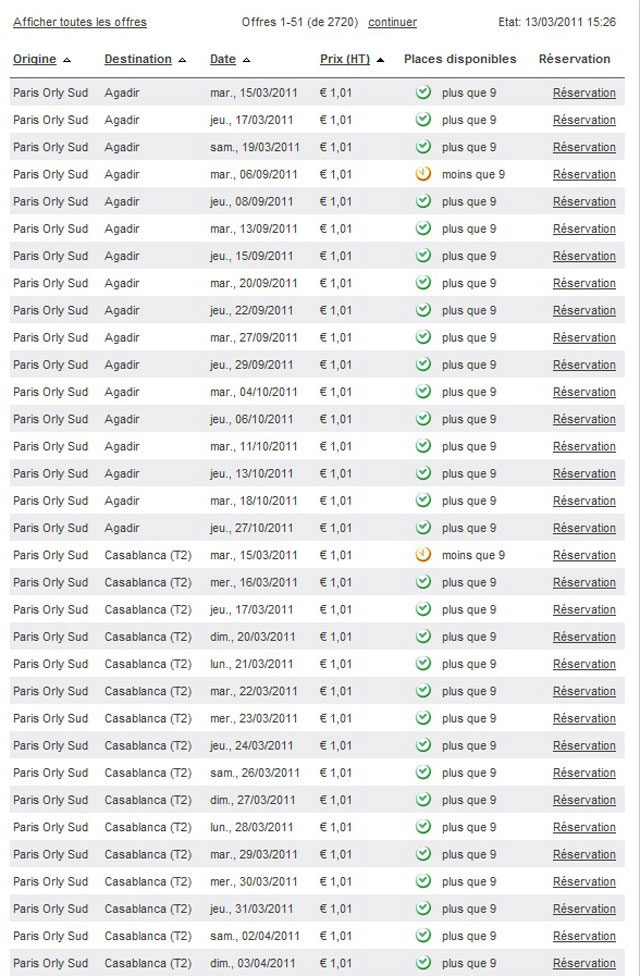The height and width of the screenshot is (976, 640).
Task: Sort by the Origine column header
Action: (x=35, y=59)
